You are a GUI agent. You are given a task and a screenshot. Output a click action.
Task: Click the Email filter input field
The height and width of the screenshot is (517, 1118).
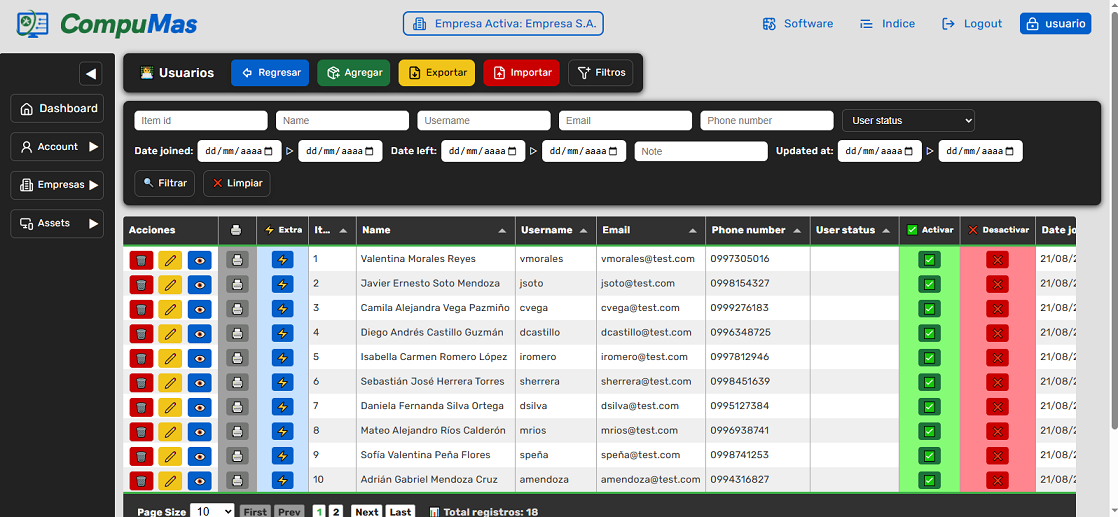[625, 121]
